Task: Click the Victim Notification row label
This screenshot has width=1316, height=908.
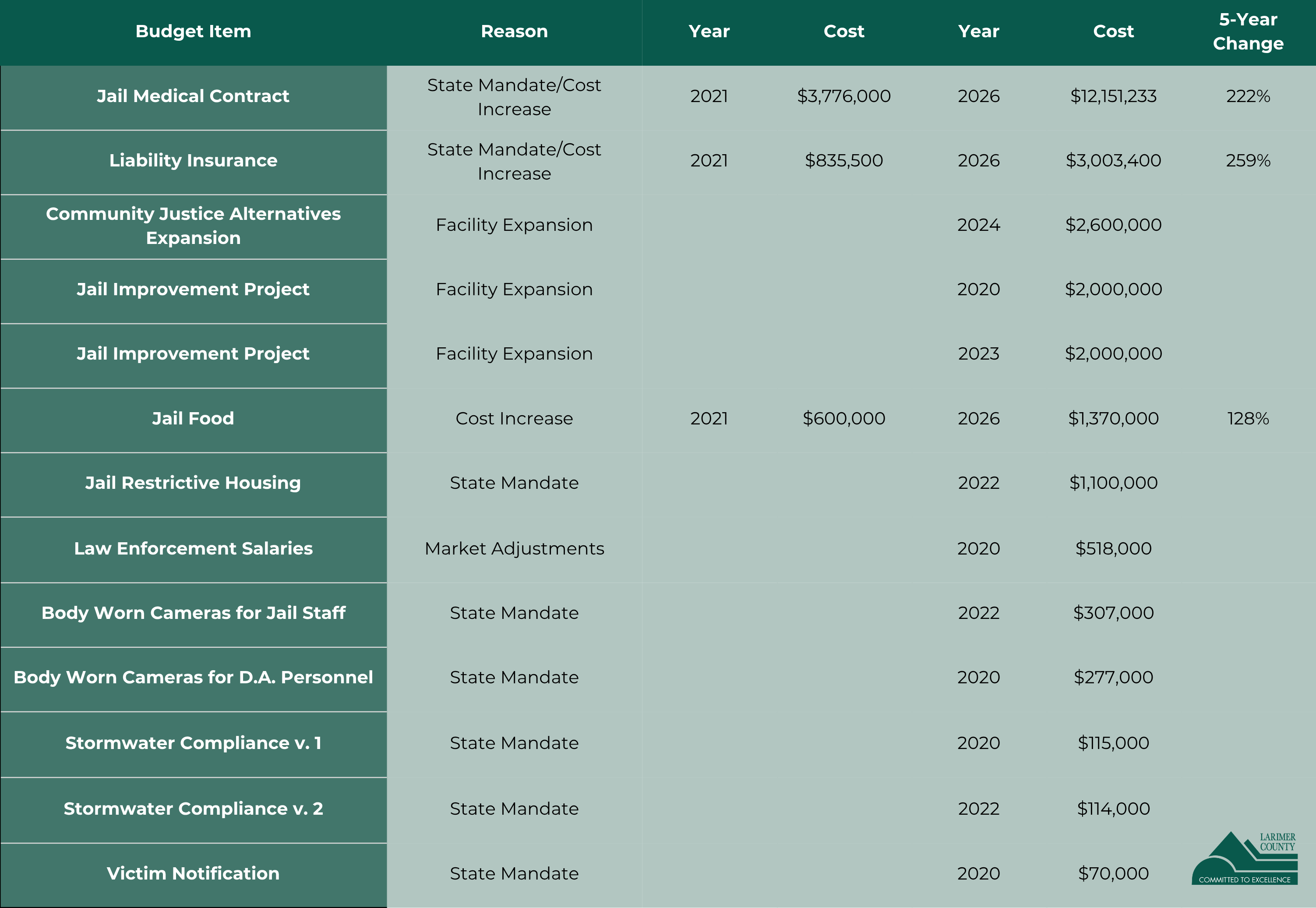Action: pos(194,873)
